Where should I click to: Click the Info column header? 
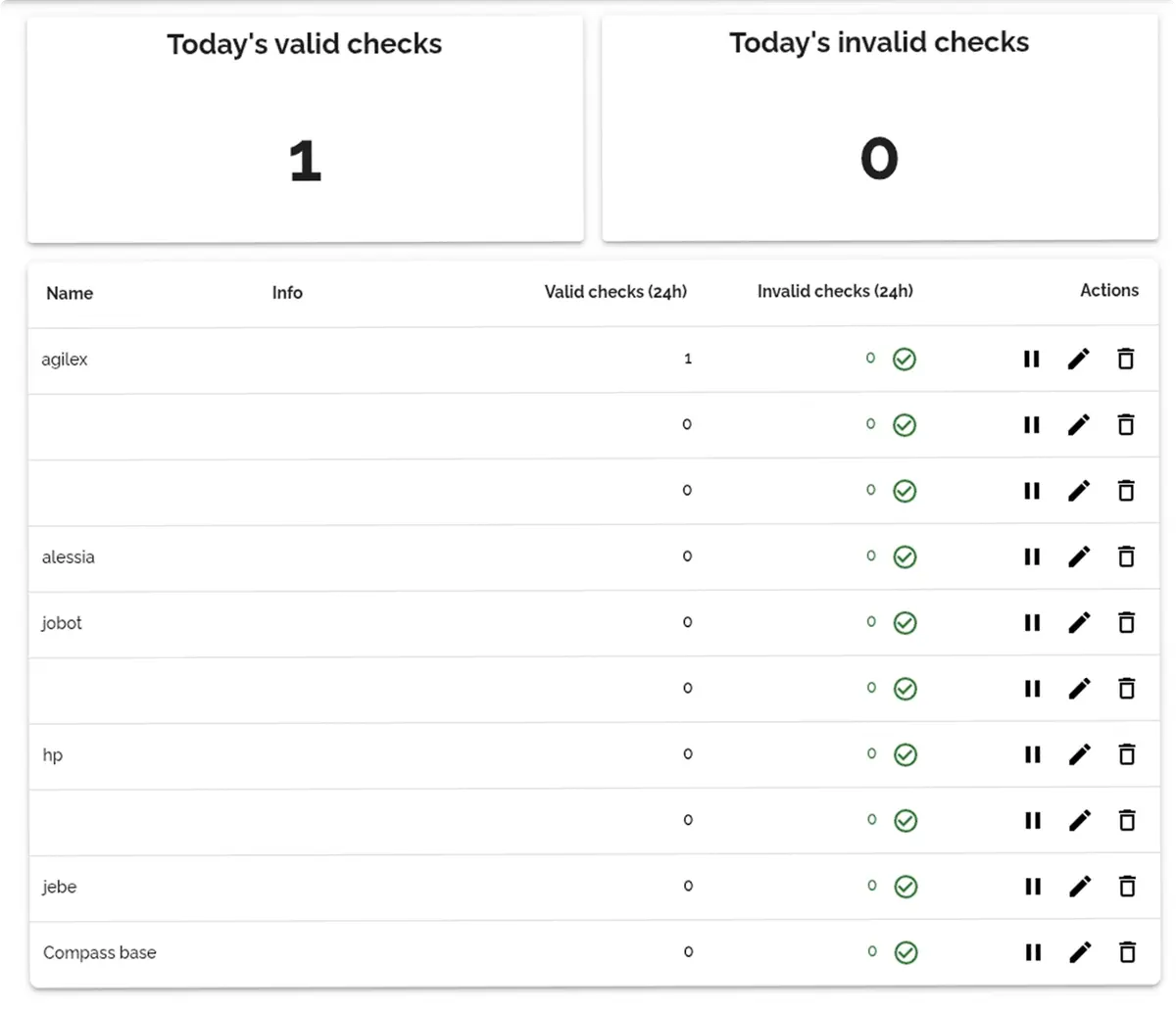tap(287, 292)
